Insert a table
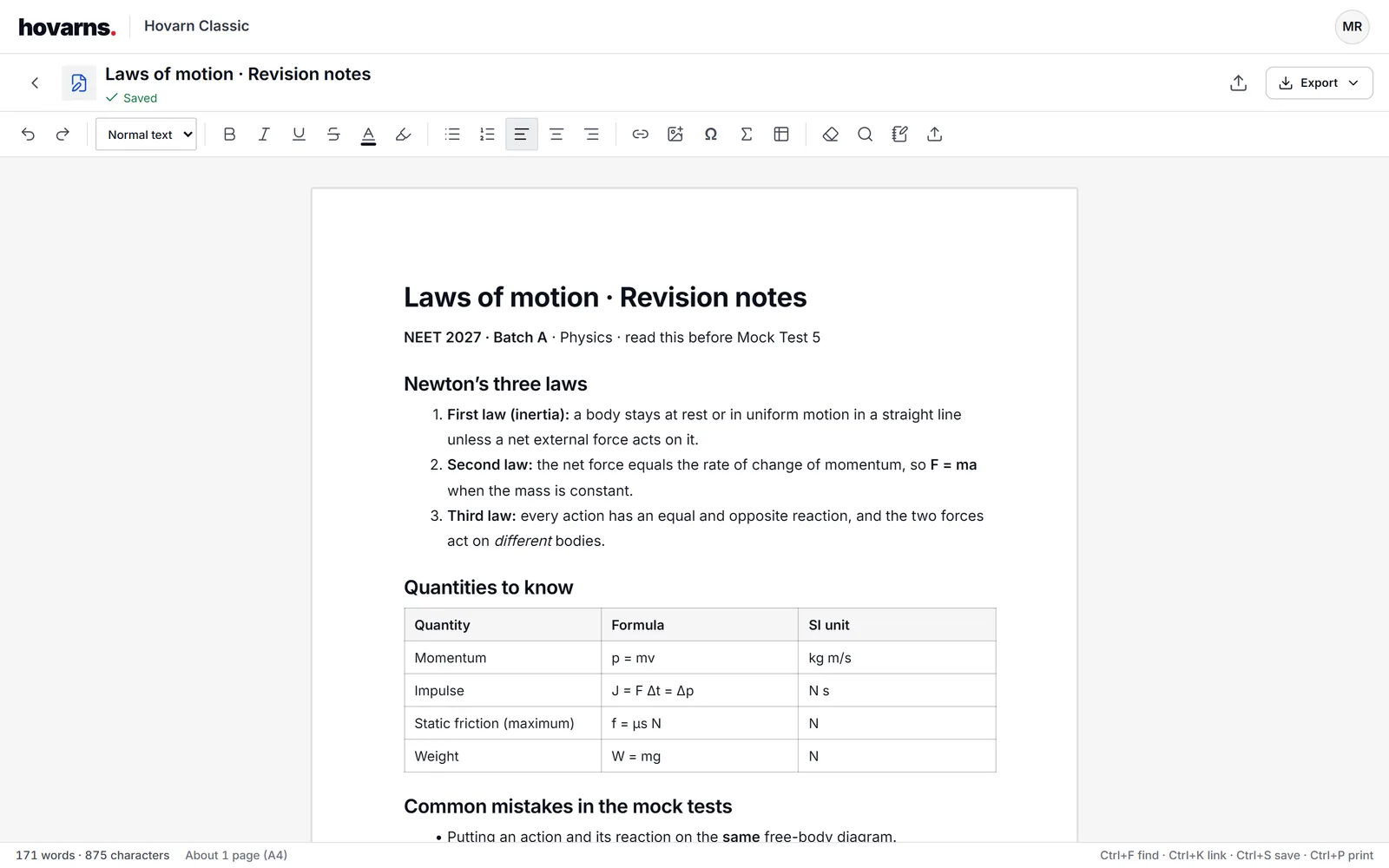Image resolution: width=1389 pixels, height=868 pixels. pos(781,135)
